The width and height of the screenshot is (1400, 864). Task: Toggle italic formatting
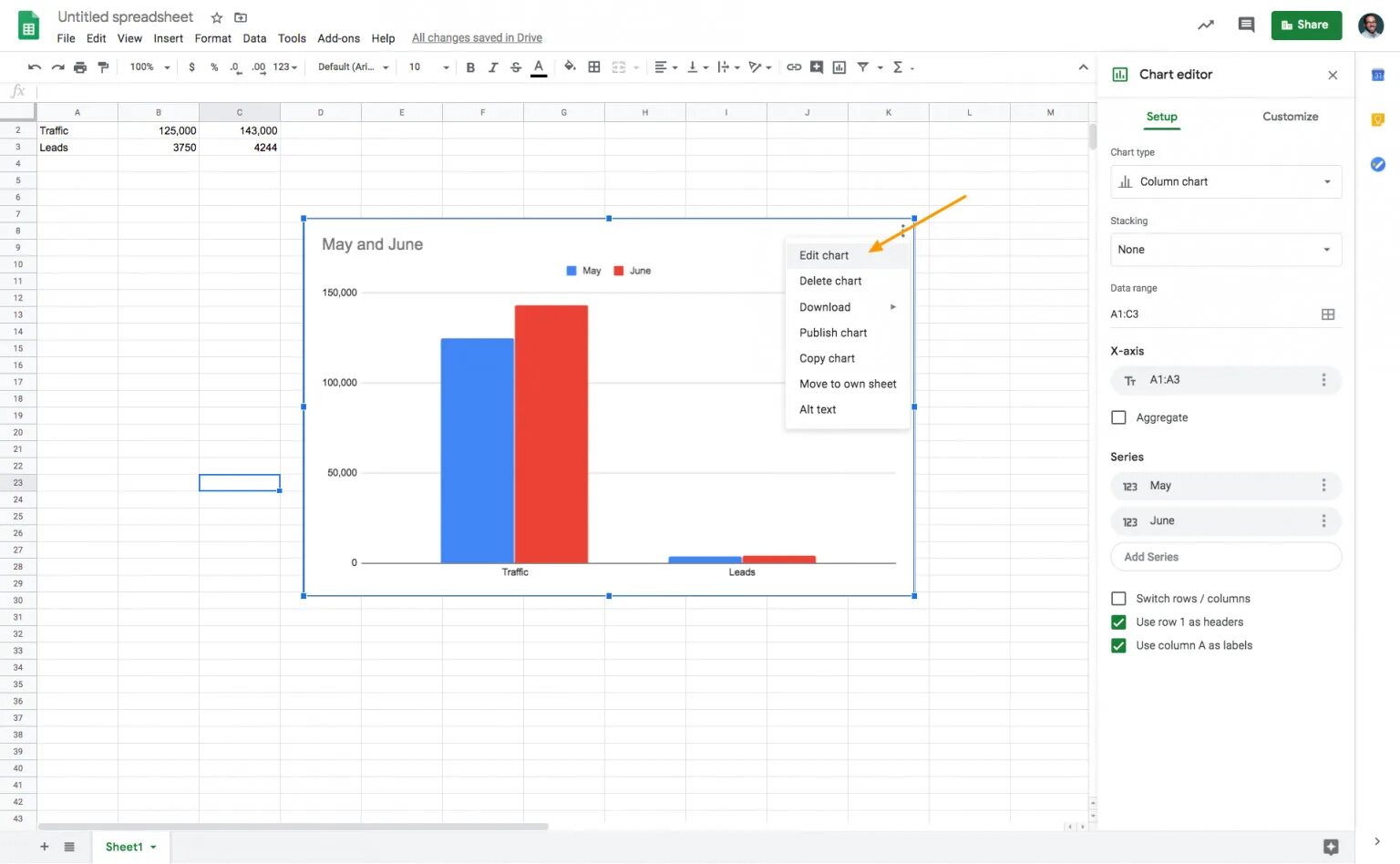coord(493,67)
